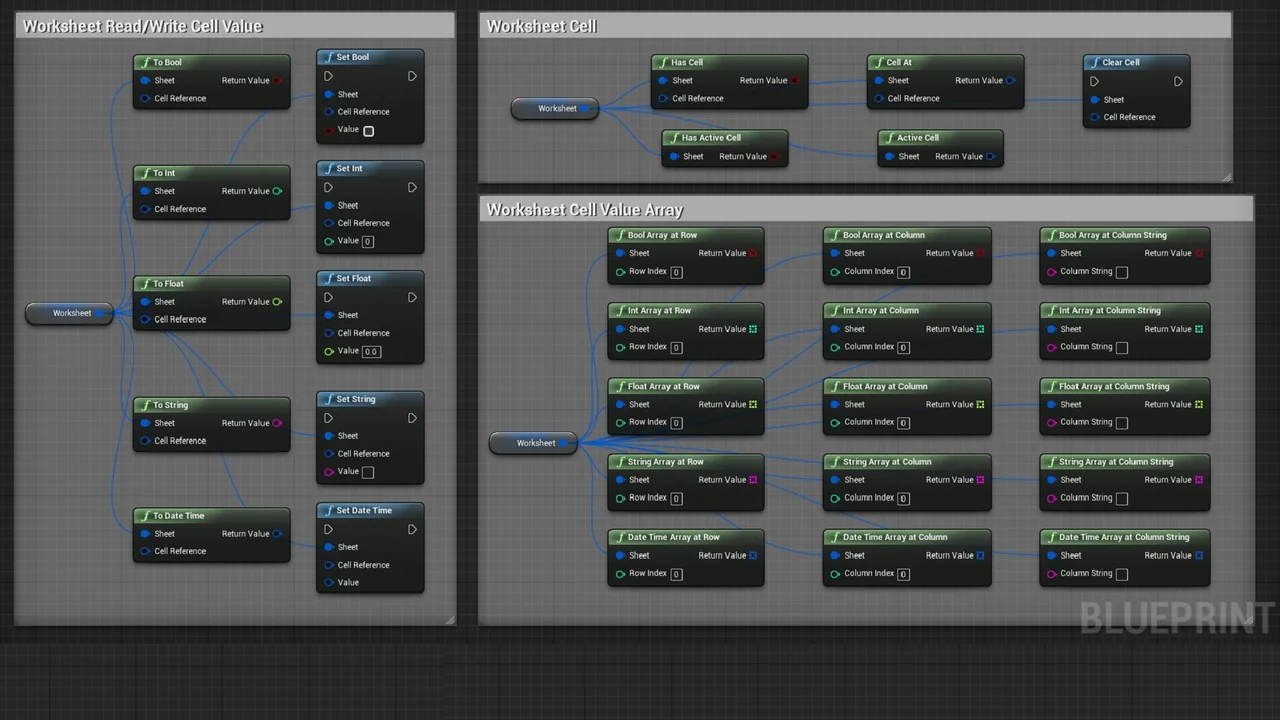Click Column Index field in Float Array at Column
Viewport: 1280px width, 720px height.
(x=903, y=423)
